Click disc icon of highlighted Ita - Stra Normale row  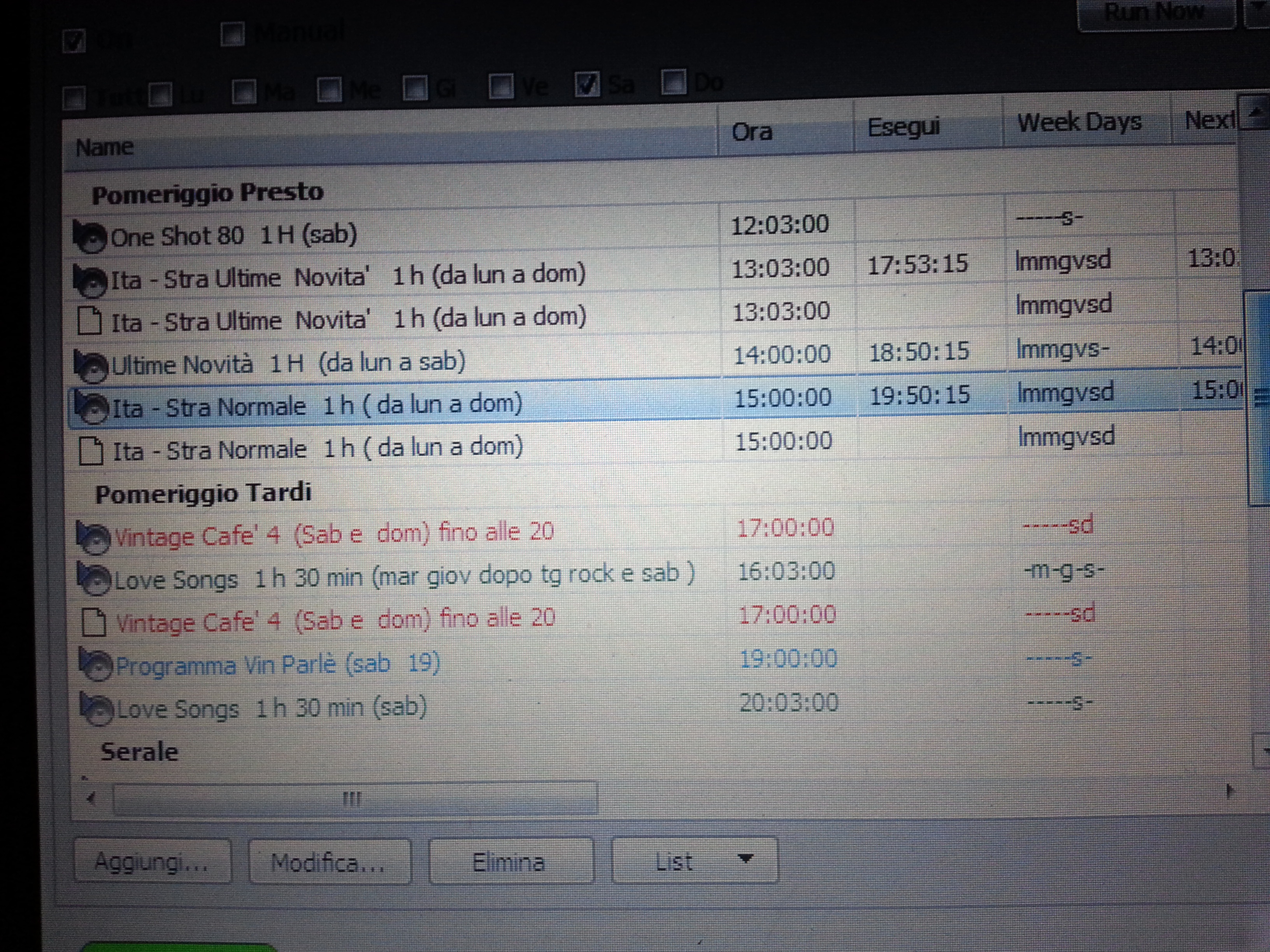coord(92,408)
